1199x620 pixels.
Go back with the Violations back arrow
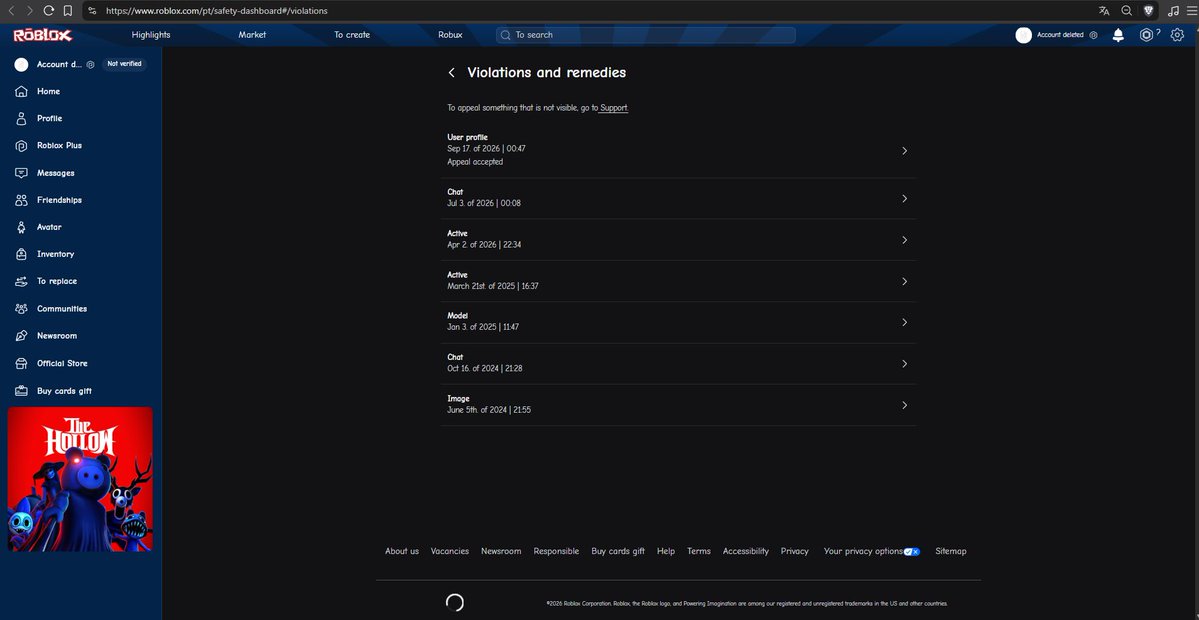click(451, 73)
